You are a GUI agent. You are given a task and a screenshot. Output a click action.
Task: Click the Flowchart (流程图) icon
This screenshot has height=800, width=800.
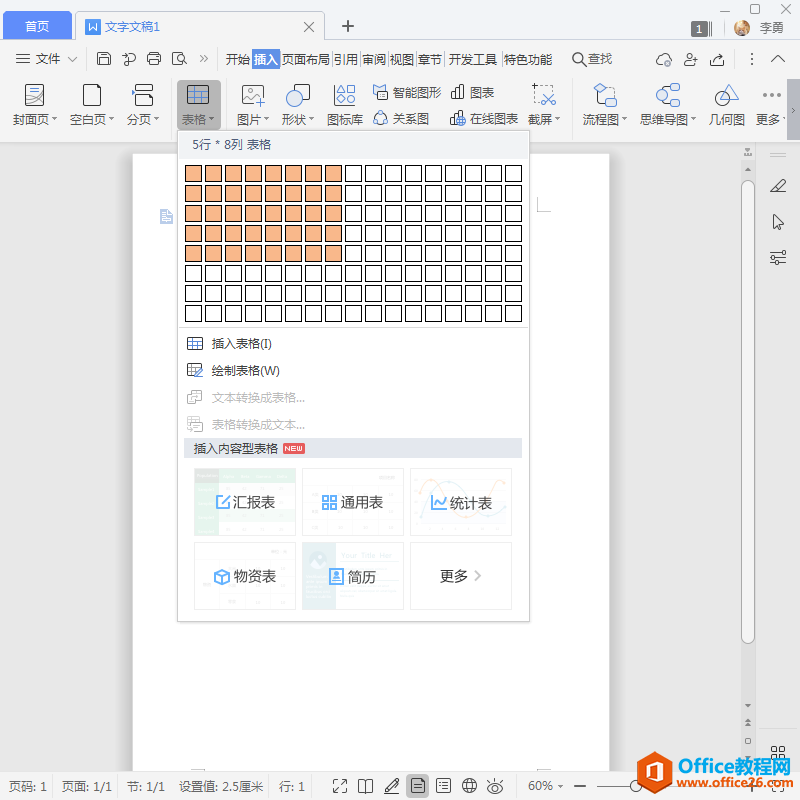coord(605,106)
